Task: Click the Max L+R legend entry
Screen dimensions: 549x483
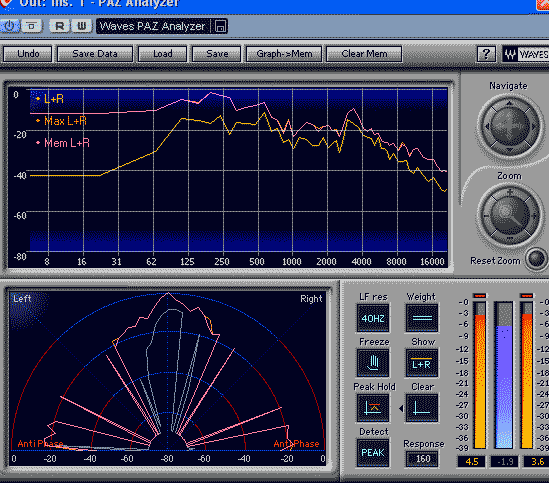Action: click(61, 121)
